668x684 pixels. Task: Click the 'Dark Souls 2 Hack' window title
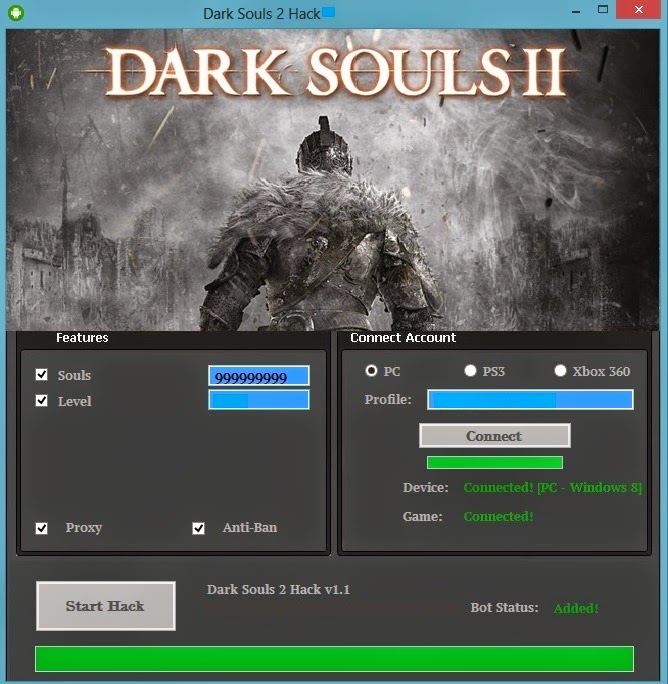tap(262, 14)
